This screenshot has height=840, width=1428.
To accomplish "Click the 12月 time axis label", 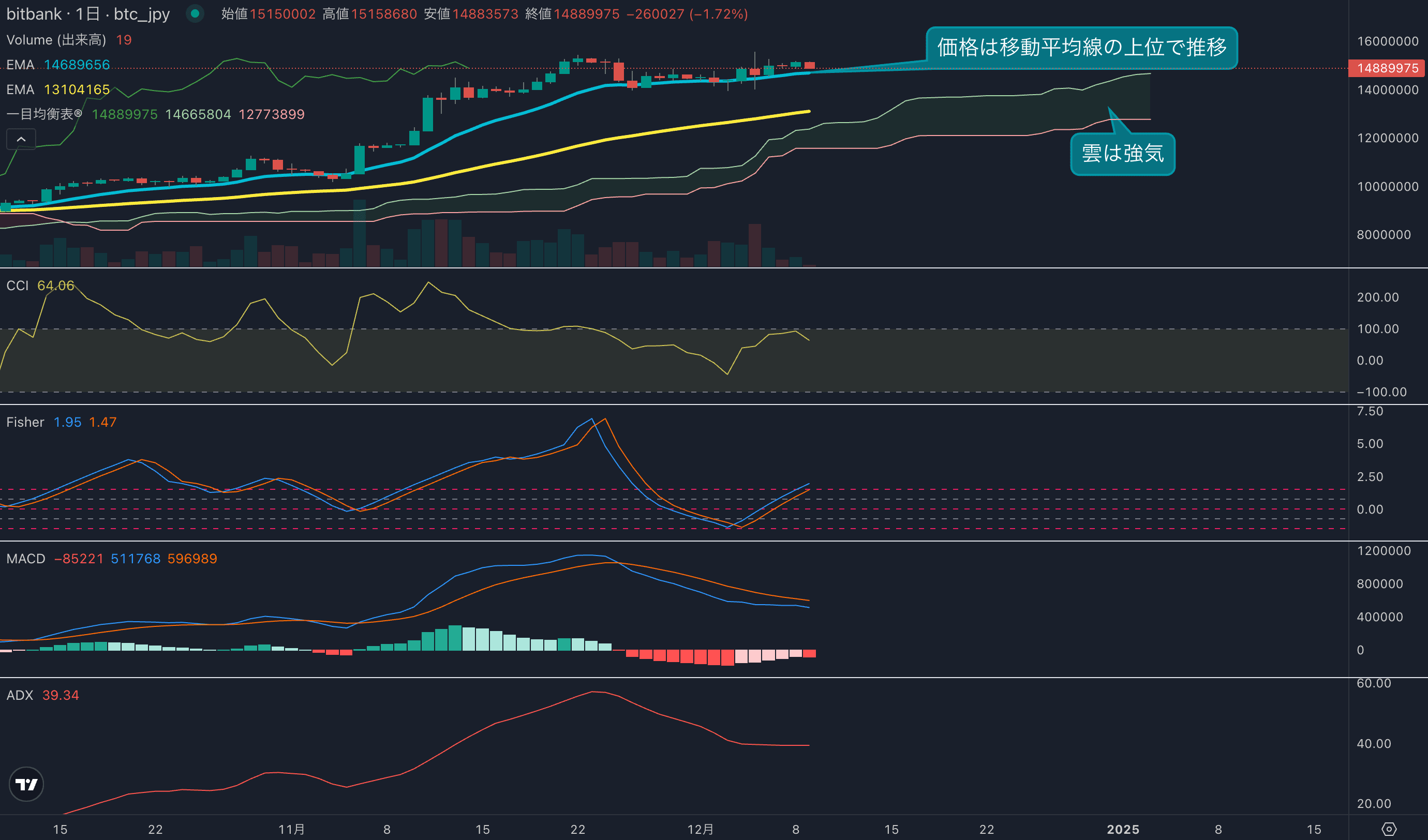I will [701, 829].
